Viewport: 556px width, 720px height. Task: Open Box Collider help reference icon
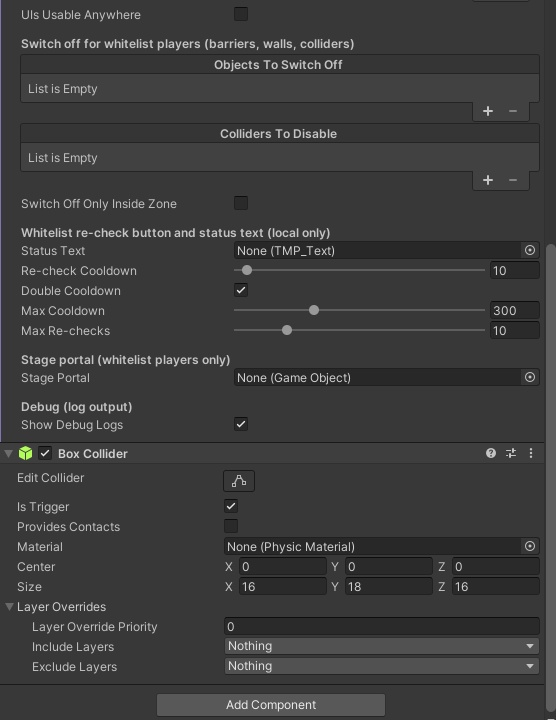pyautogui.click(x=491, y=453)
